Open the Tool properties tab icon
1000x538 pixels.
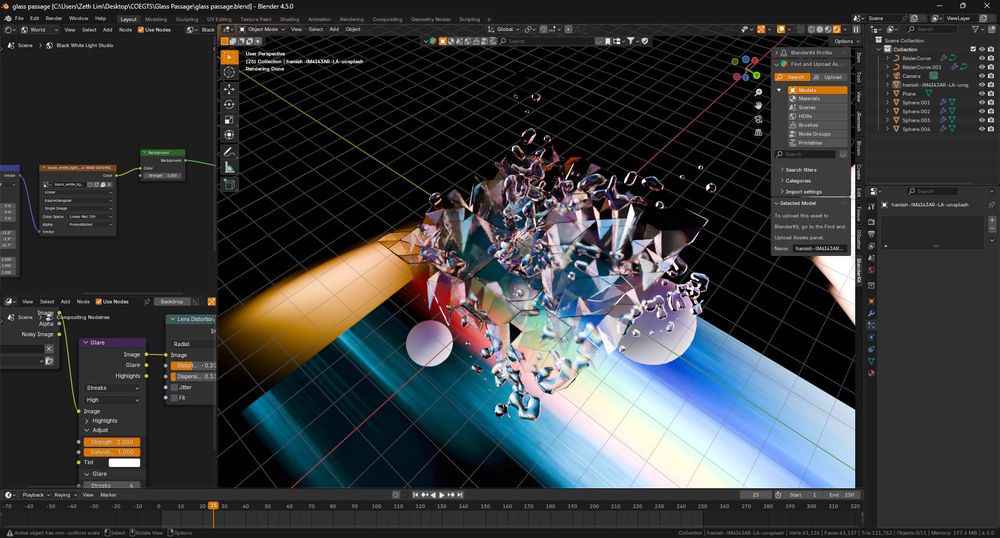[x=871, y=207]
